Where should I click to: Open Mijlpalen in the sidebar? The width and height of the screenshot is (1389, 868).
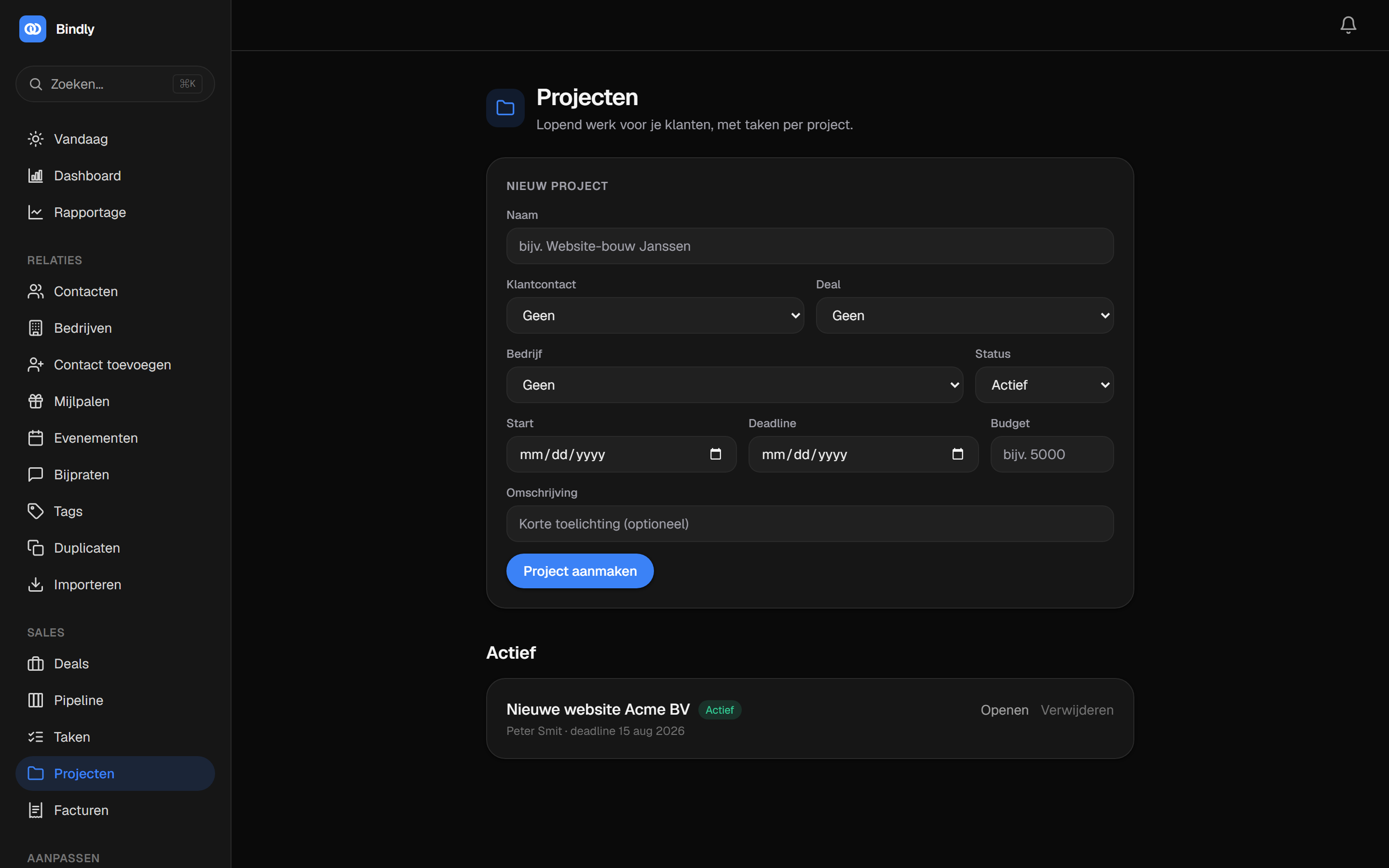(115, 401)
